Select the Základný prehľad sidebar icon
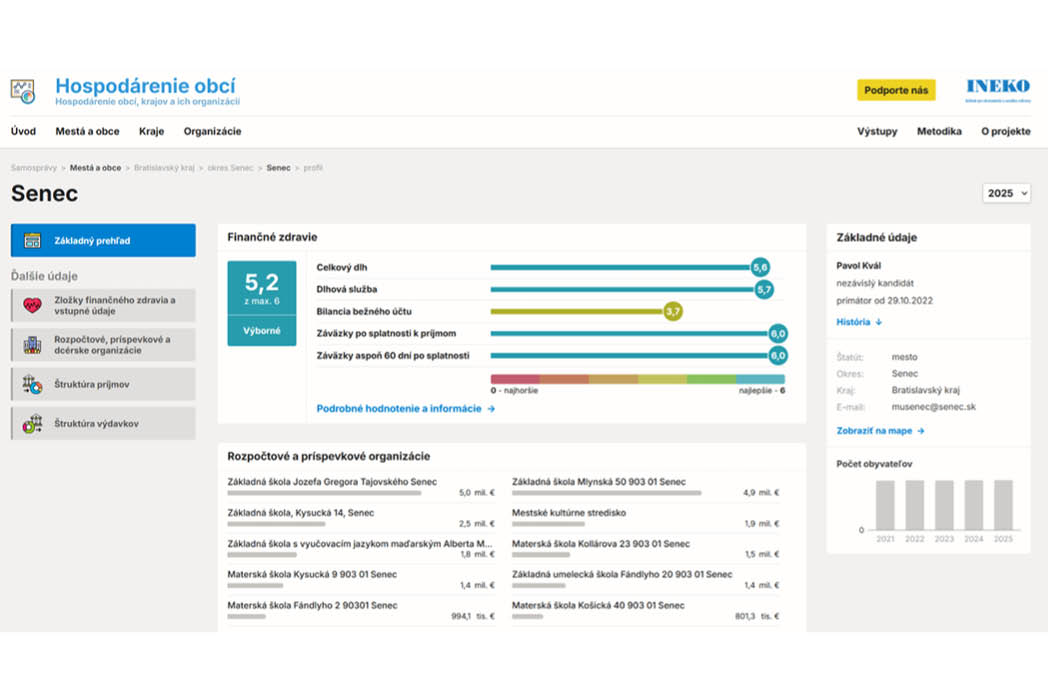Image resolution: width=1048 pixels, height=700 pixels. (32, 241)
